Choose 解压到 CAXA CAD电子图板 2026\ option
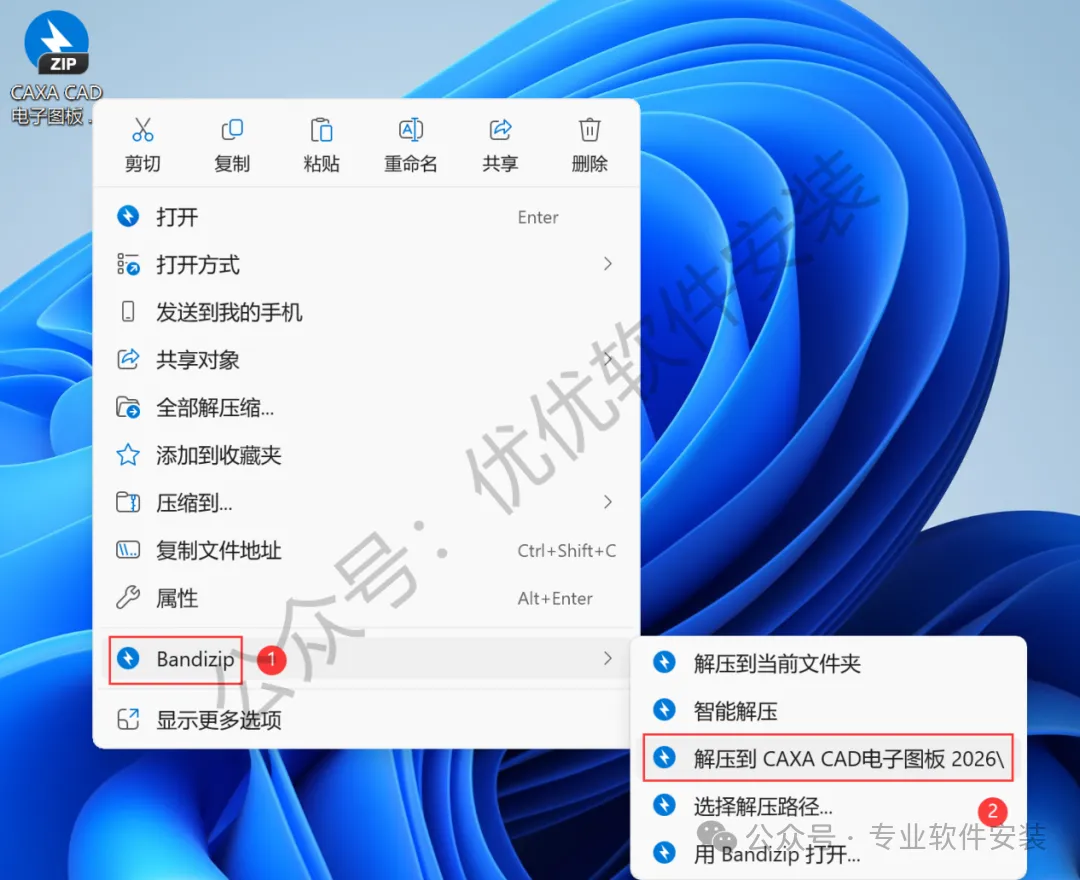 pyautogui.click(x=829, y=758)
